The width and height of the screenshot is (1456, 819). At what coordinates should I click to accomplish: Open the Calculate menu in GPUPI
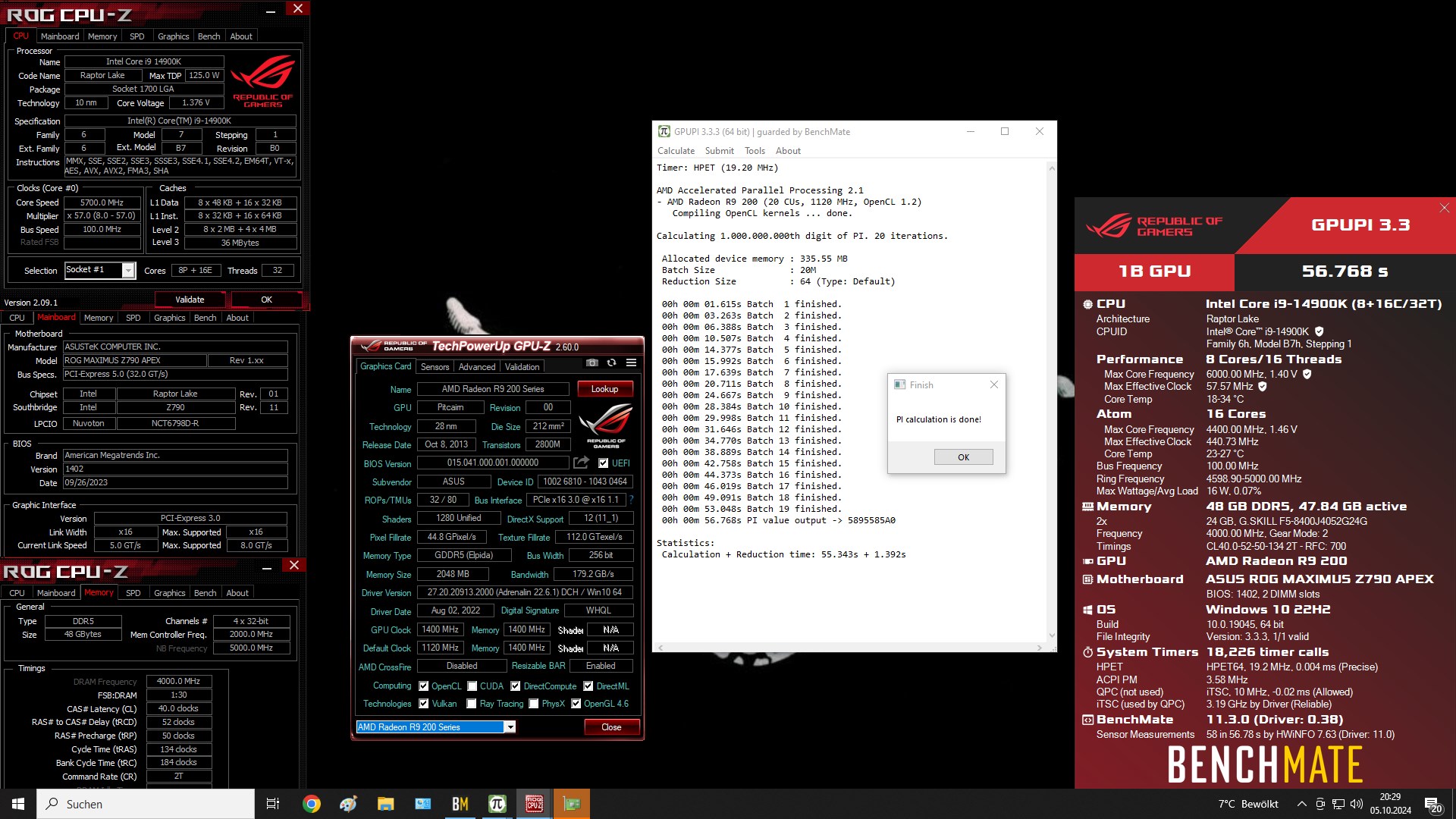tap(676, 151)
